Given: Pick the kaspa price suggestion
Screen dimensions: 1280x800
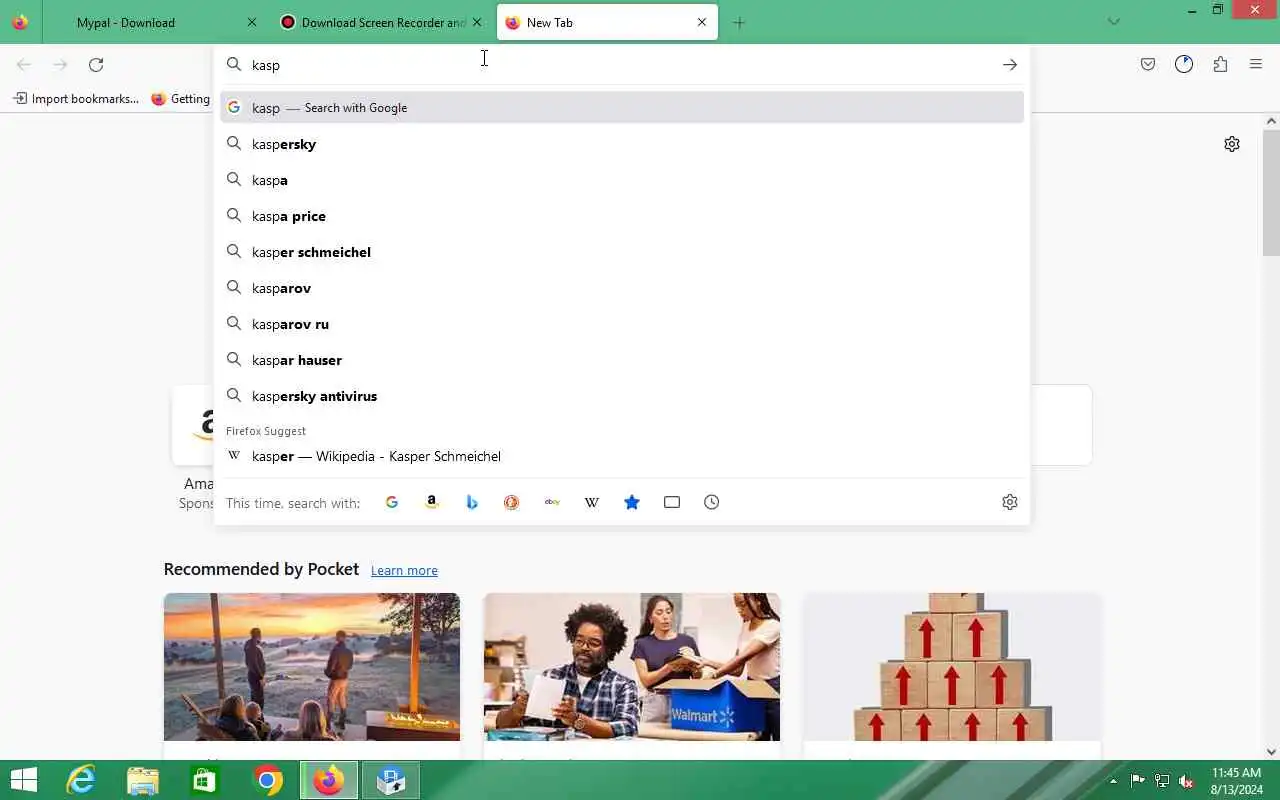Looking at the screenshot, I should pos(622,216).
